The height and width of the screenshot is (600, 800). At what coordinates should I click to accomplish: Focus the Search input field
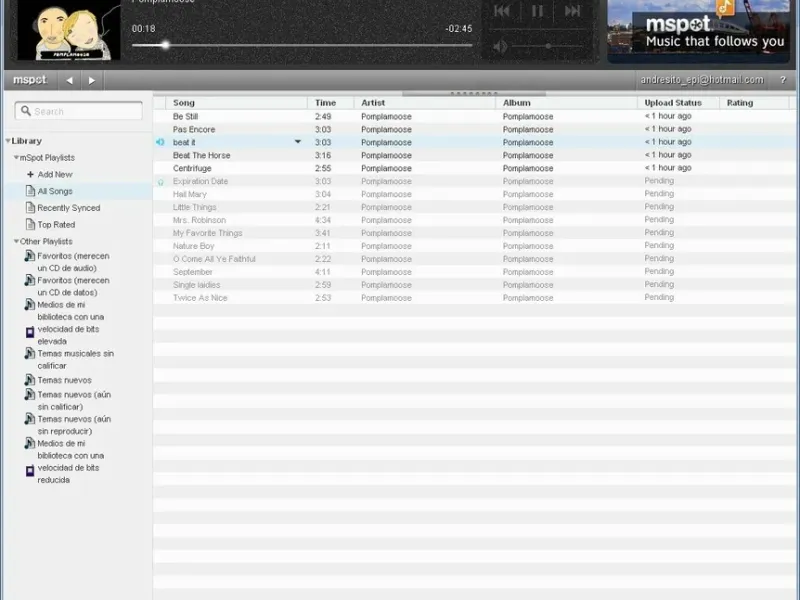coord(79,111)
